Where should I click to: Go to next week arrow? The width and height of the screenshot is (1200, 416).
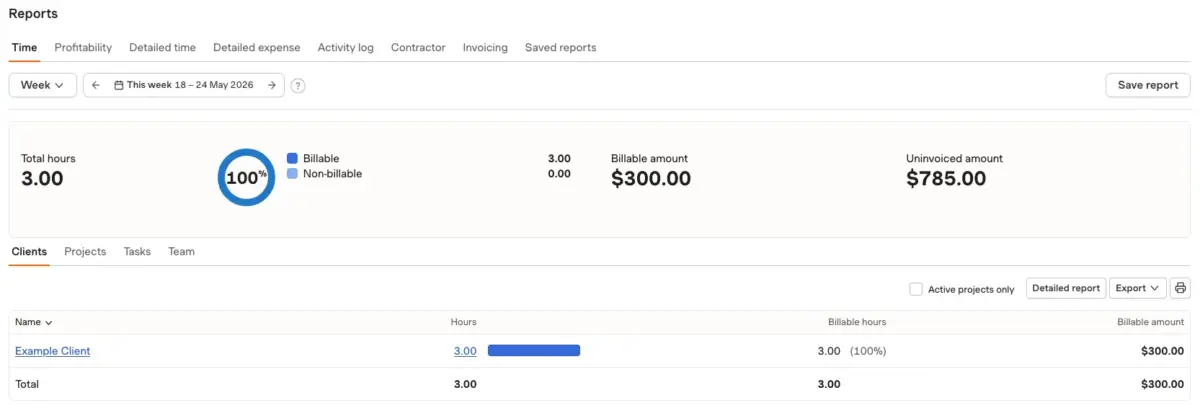click(271, 85)
